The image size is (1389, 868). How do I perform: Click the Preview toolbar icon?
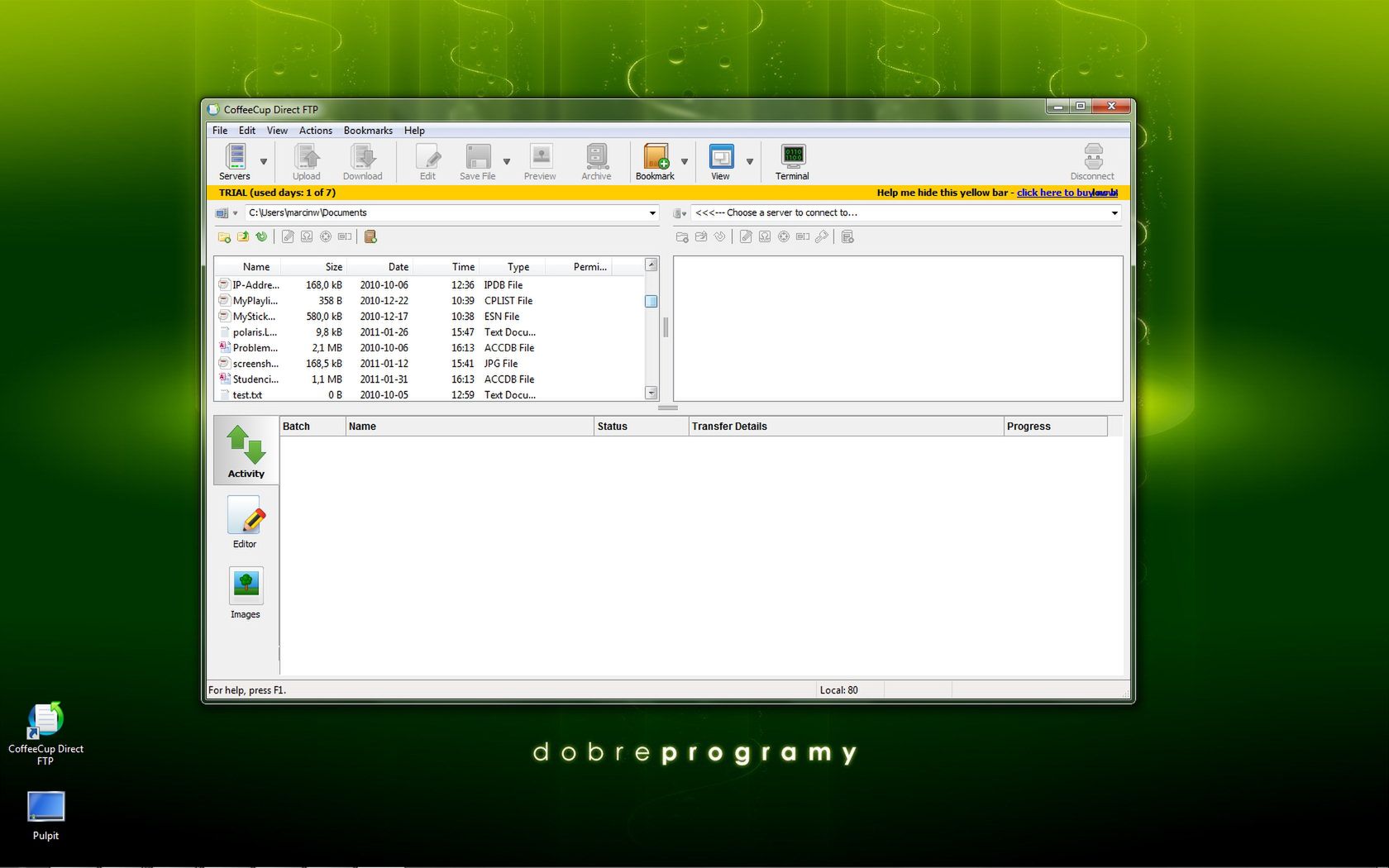[x=540, y=161]
